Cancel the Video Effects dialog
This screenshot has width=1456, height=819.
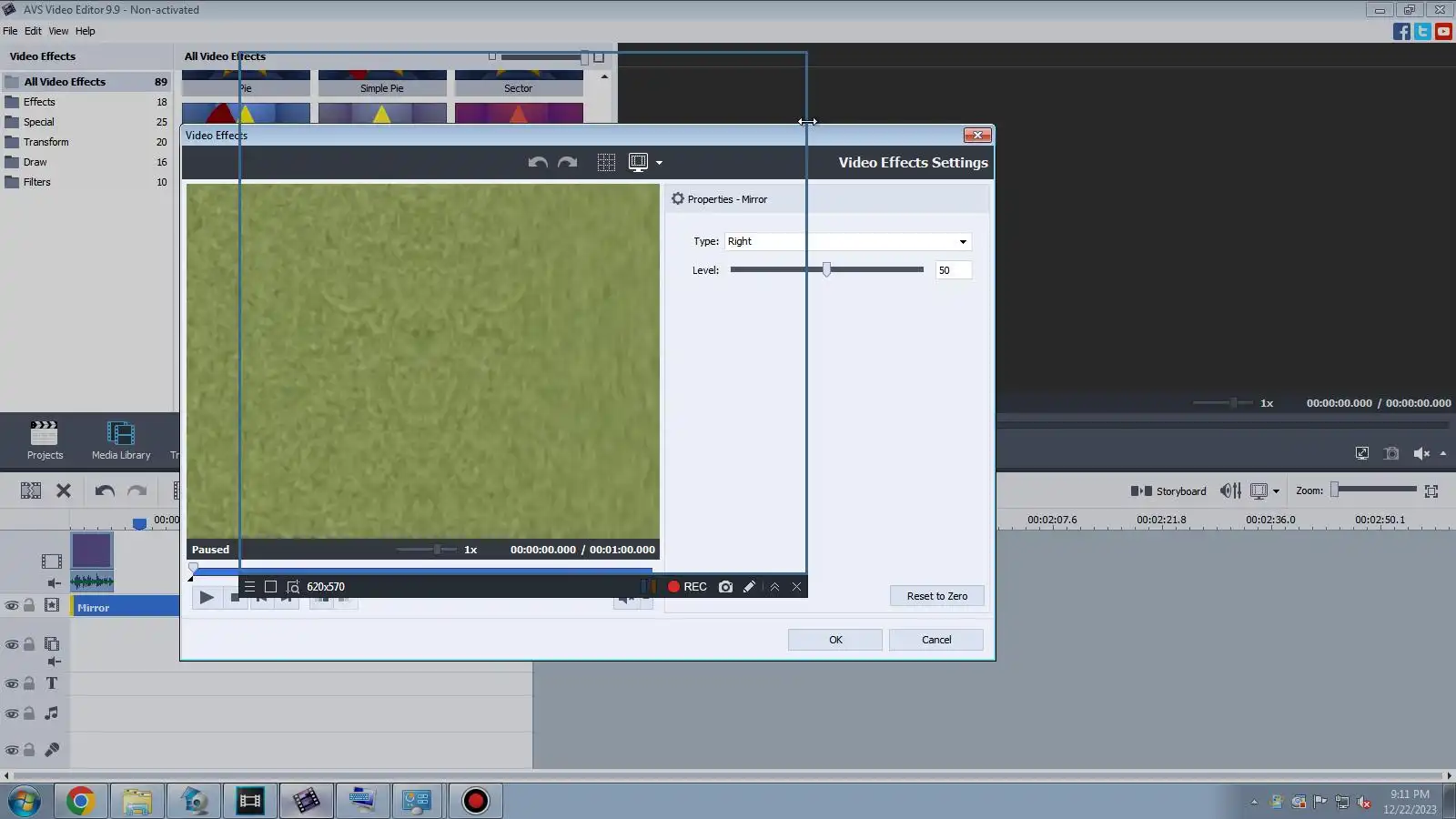936,640
